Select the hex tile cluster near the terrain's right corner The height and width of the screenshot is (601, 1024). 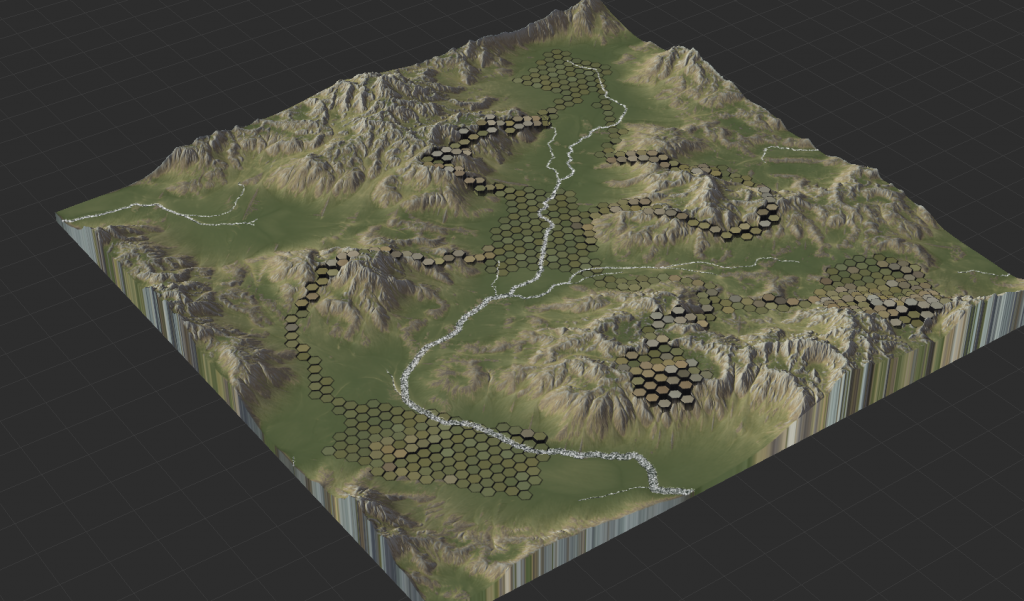pyautogui.click(x=885, y=288)
